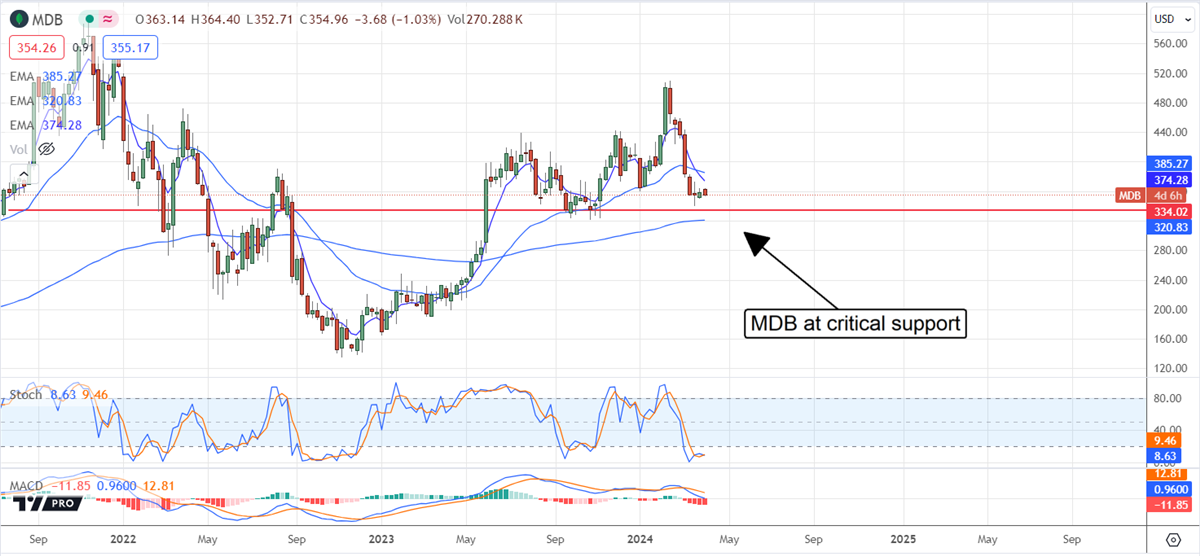Viewport: 1200px width, 556px height.
Task: Click the 2024 label on time axis
Action: [638, 538]
